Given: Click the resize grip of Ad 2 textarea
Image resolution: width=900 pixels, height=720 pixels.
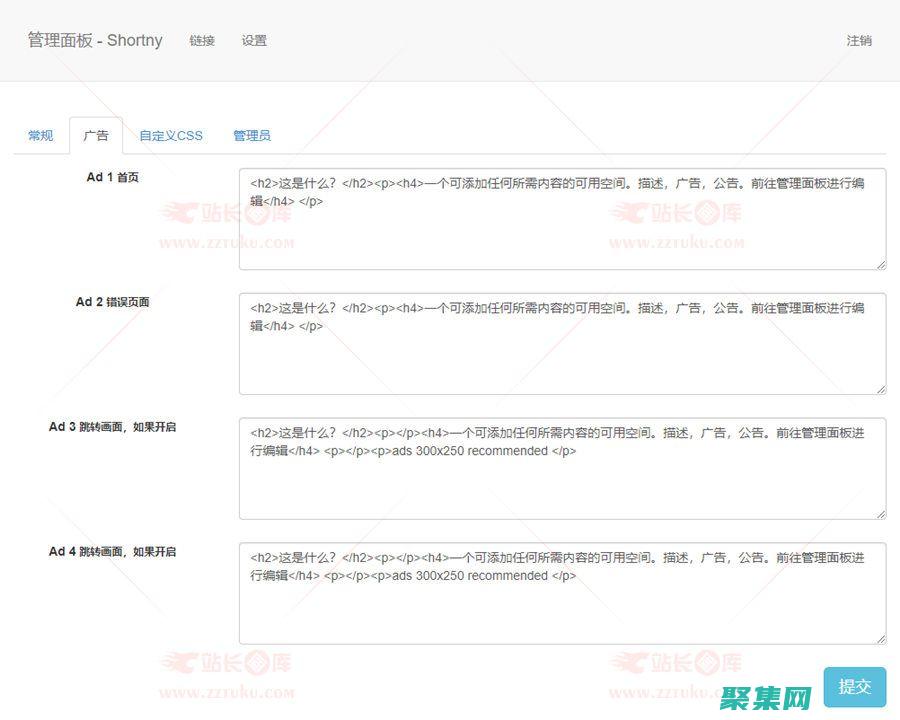Looking at the screenshot, I should coord(882,389).
